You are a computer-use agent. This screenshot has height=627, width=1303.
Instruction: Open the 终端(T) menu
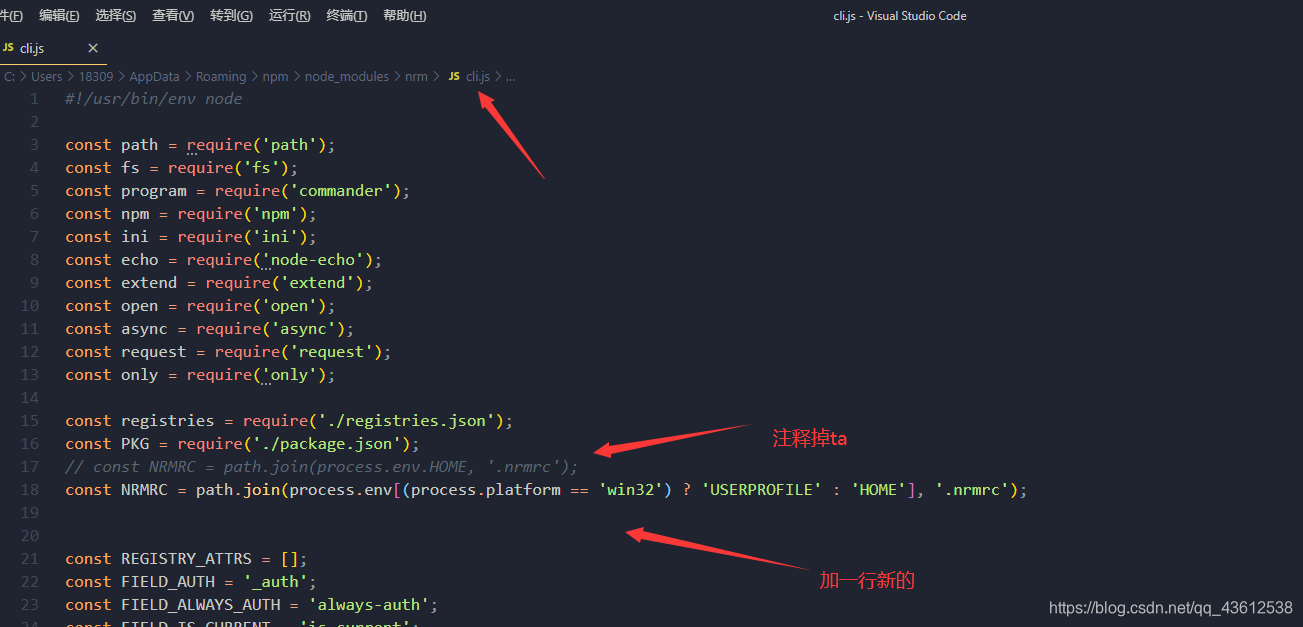coord(347,15)
